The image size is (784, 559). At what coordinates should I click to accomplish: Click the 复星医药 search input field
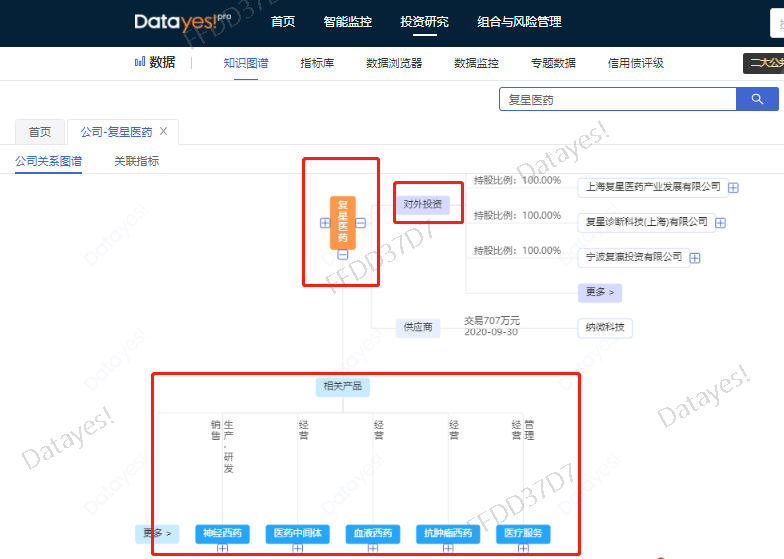click(618, 99)
